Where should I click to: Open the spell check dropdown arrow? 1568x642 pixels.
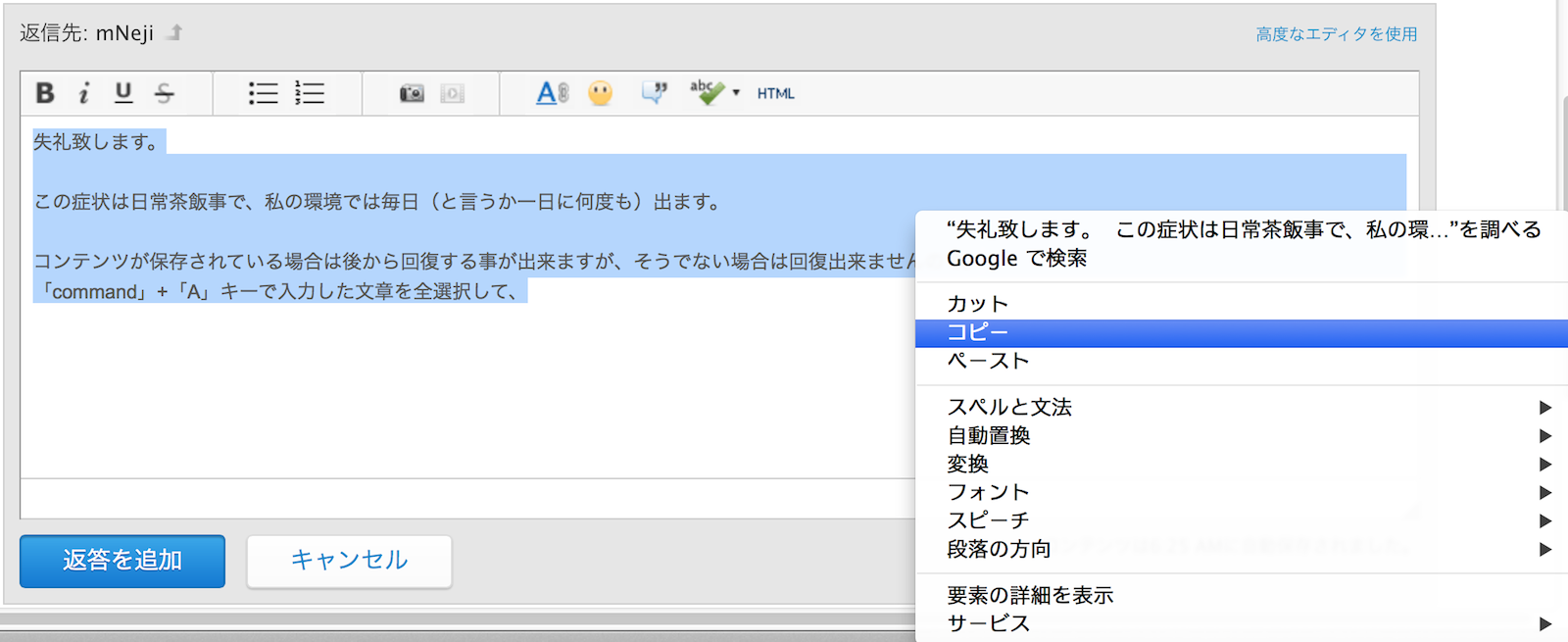(x=736, y=93)
